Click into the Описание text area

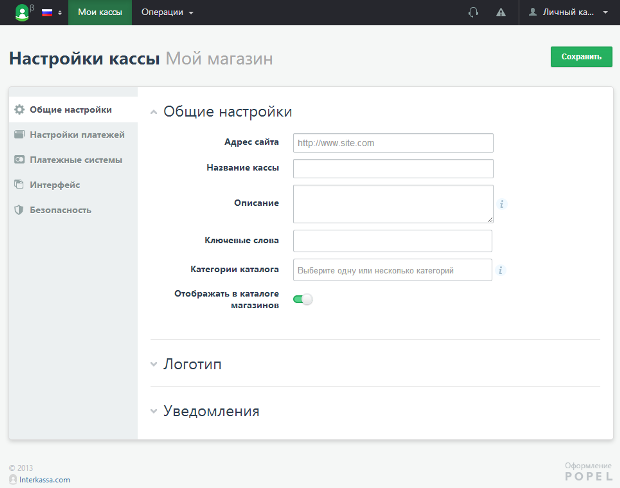[393, 204]
